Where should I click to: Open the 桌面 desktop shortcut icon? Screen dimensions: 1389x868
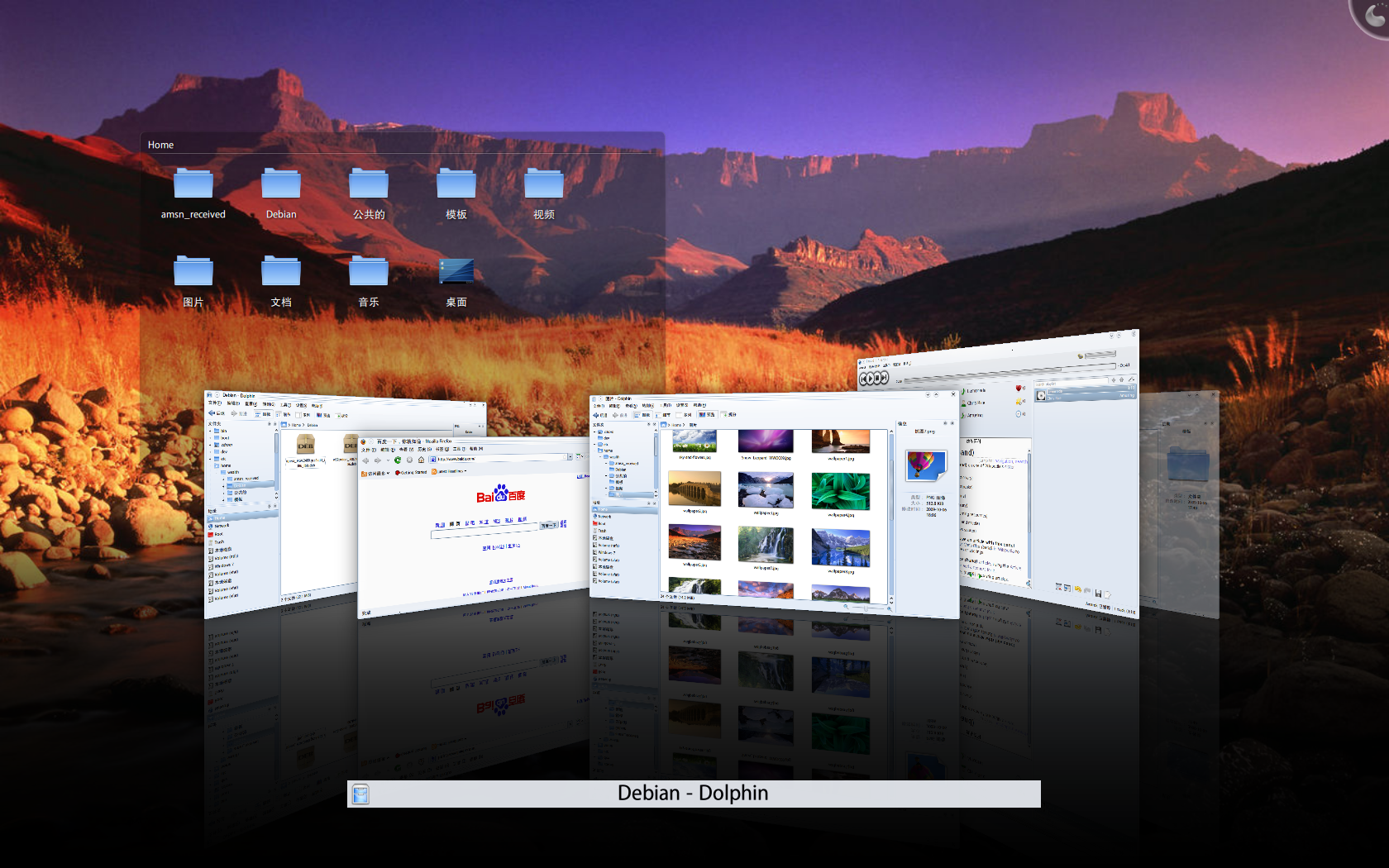tap(456, 281)
